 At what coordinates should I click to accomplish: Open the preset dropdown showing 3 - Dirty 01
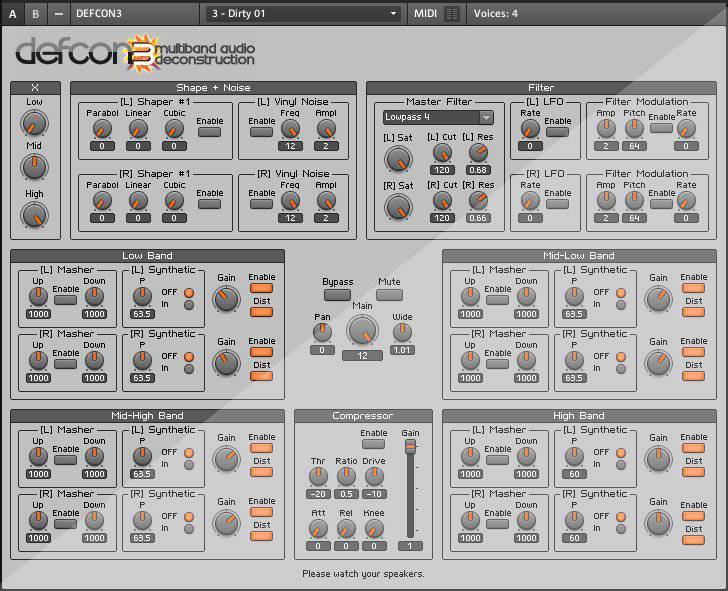click(x=304, y=14)
